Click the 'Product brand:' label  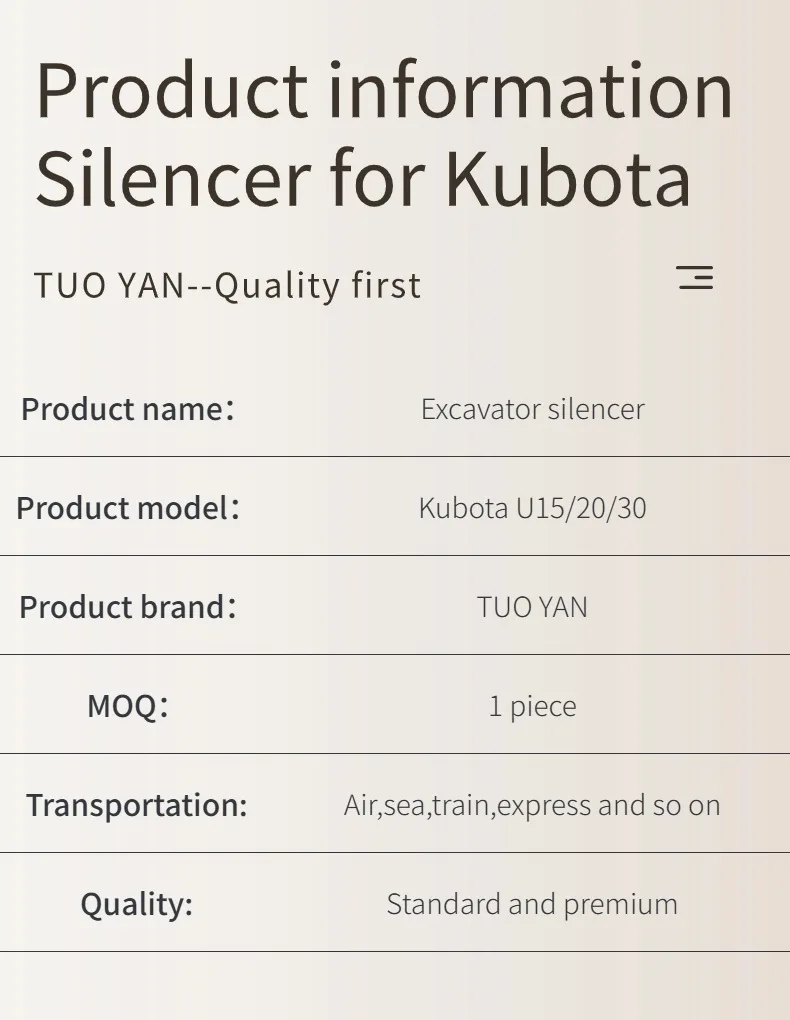click(127, 607)
